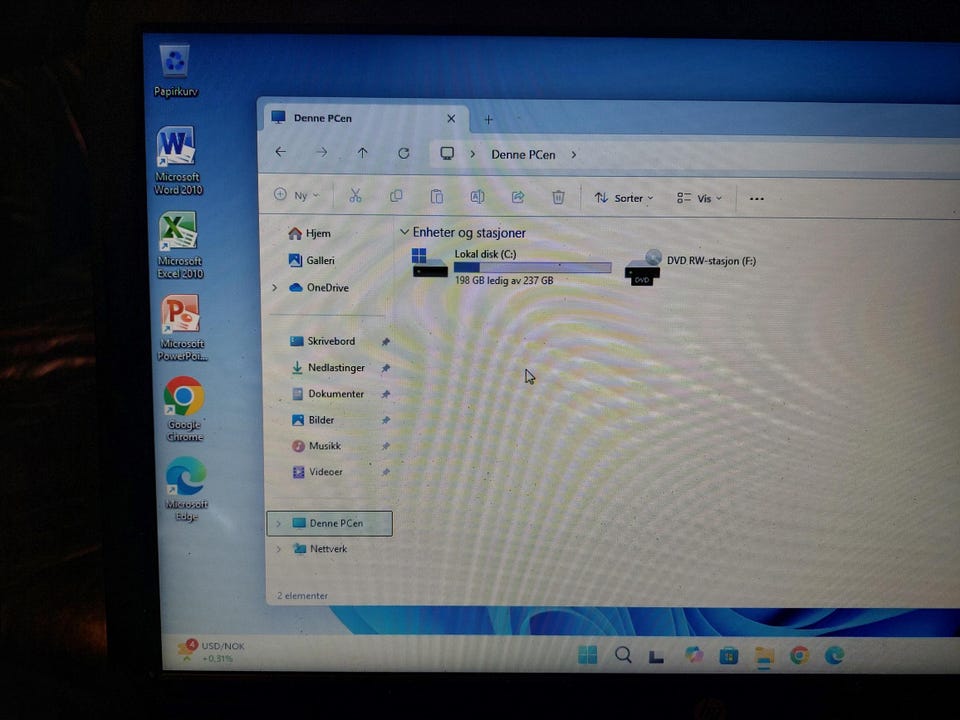960x720 pixels.
Task: Unpin Dokumenter using its pin icon
Action: [386, 394]
